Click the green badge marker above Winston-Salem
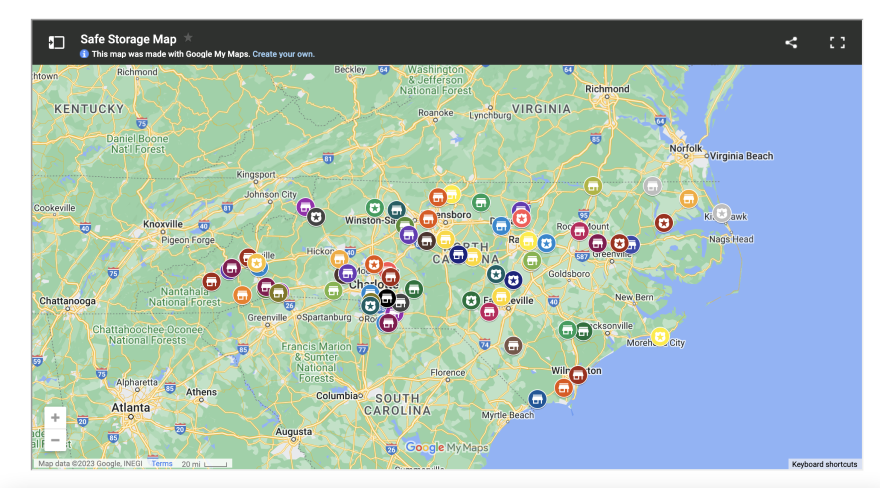Screen dimensions: 880x488 (x=374, y=208)
